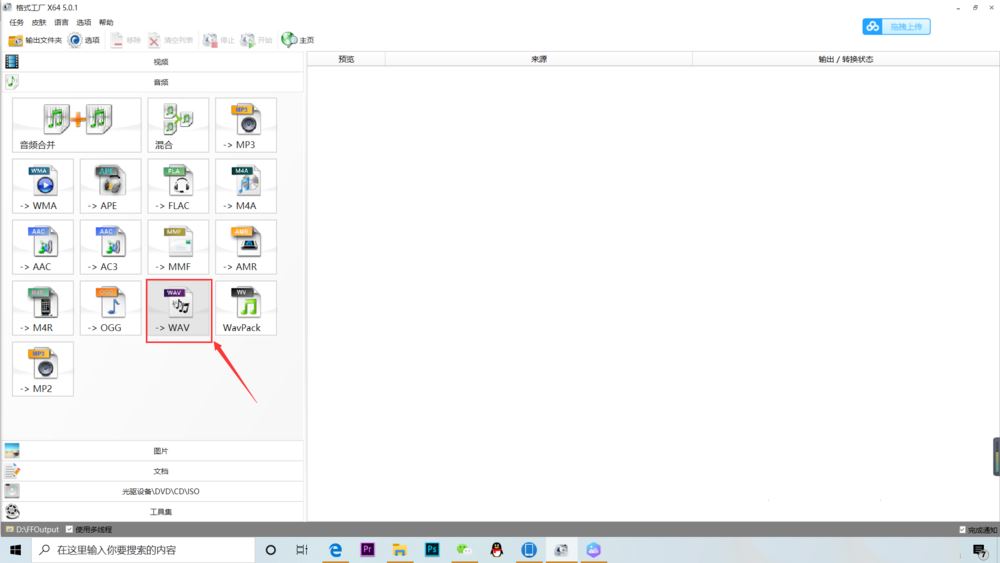Viewport: 1000px width, 563px height.
Task: Pick the -> FLAC conversion icon
Action: (x=178, y=186)
